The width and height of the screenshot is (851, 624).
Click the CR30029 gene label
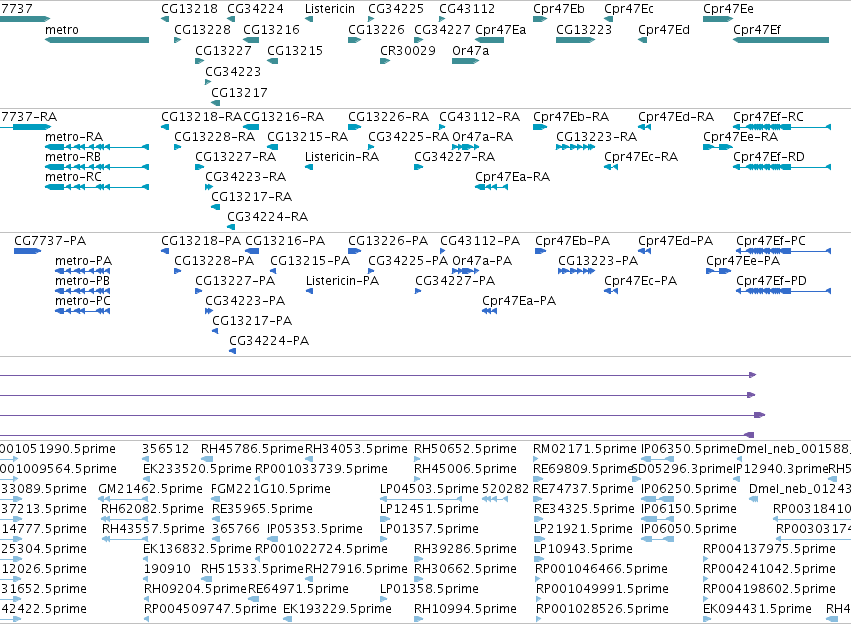point(408,50)
